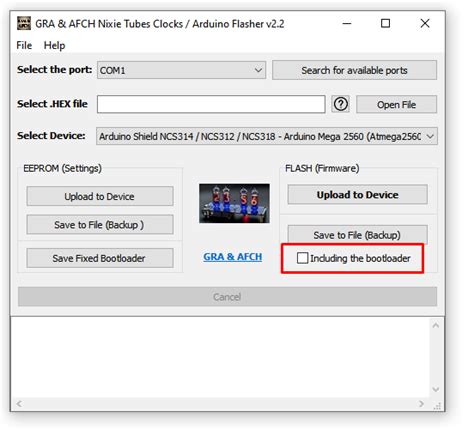This screenshot has height=430, width=474.
Task: Open the Help menu
Action: (x=54, y=45)
